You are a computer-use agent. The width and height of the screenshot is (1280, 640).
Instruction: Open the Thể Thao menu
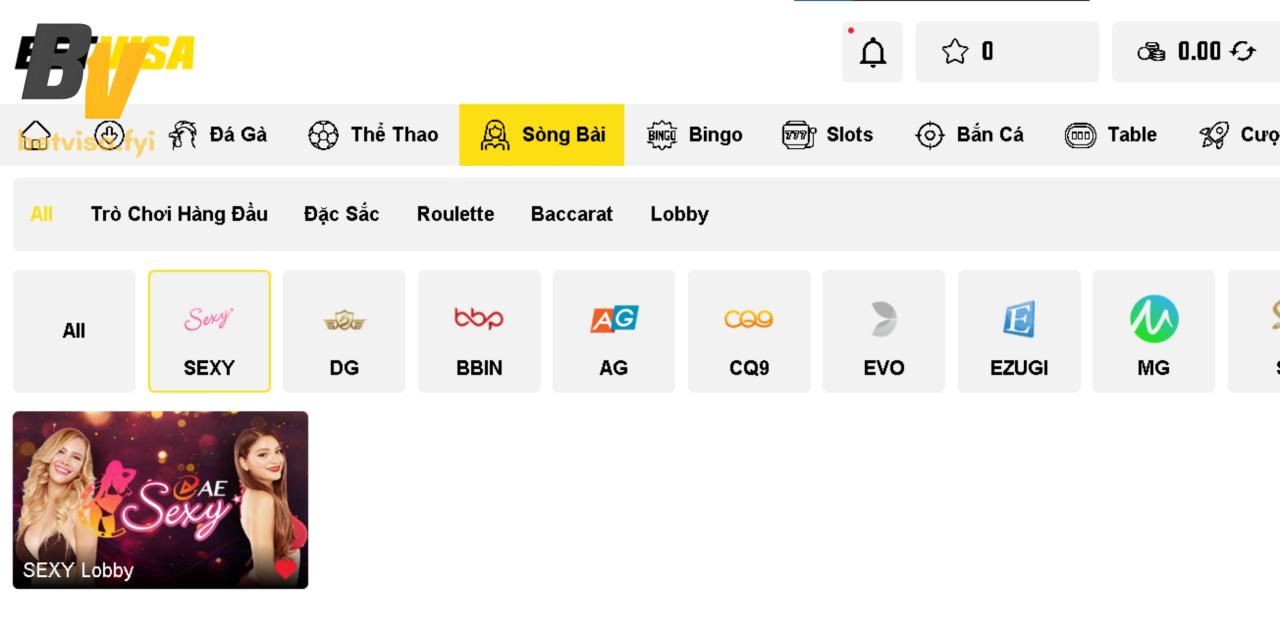click(373, 135)
